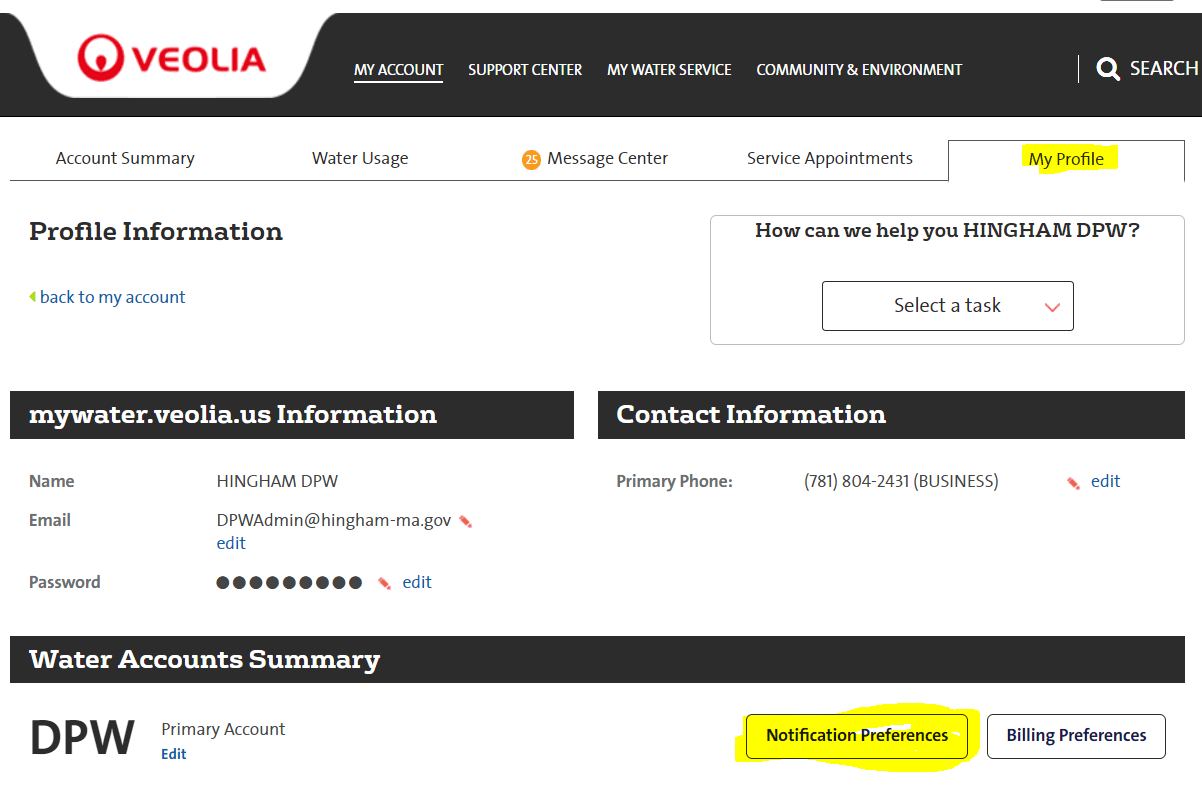Click the 'edit' link under the email address

[230, 543]
